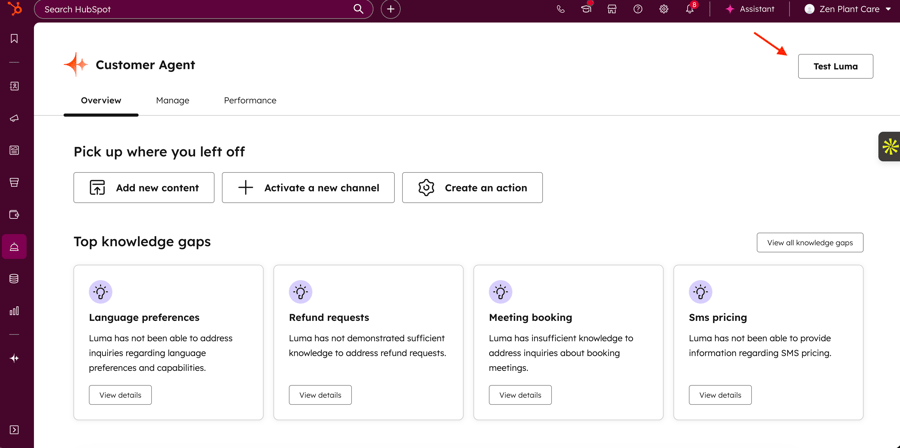Click the help question mark icon
The width and height of the screenshot is (900, 448).
coord(638,9)
